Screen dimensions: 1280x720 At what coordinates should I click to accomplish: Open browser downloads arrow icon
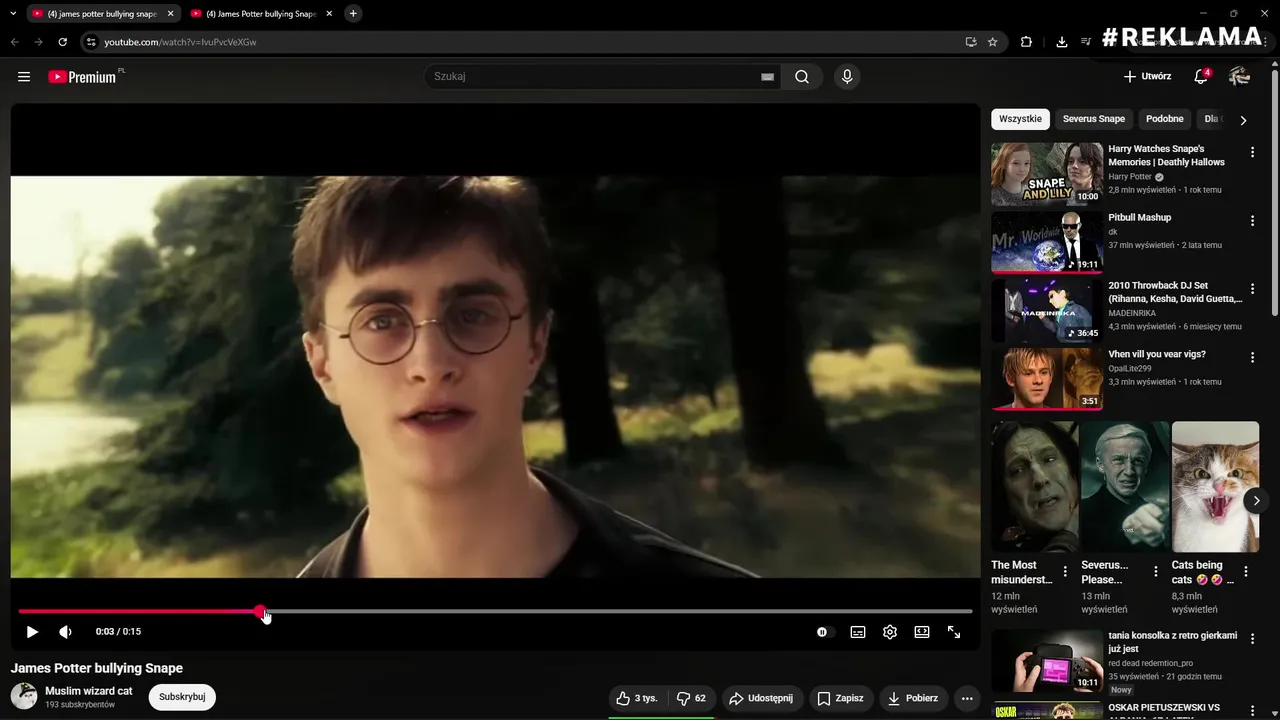click(x=1061, y=42)
